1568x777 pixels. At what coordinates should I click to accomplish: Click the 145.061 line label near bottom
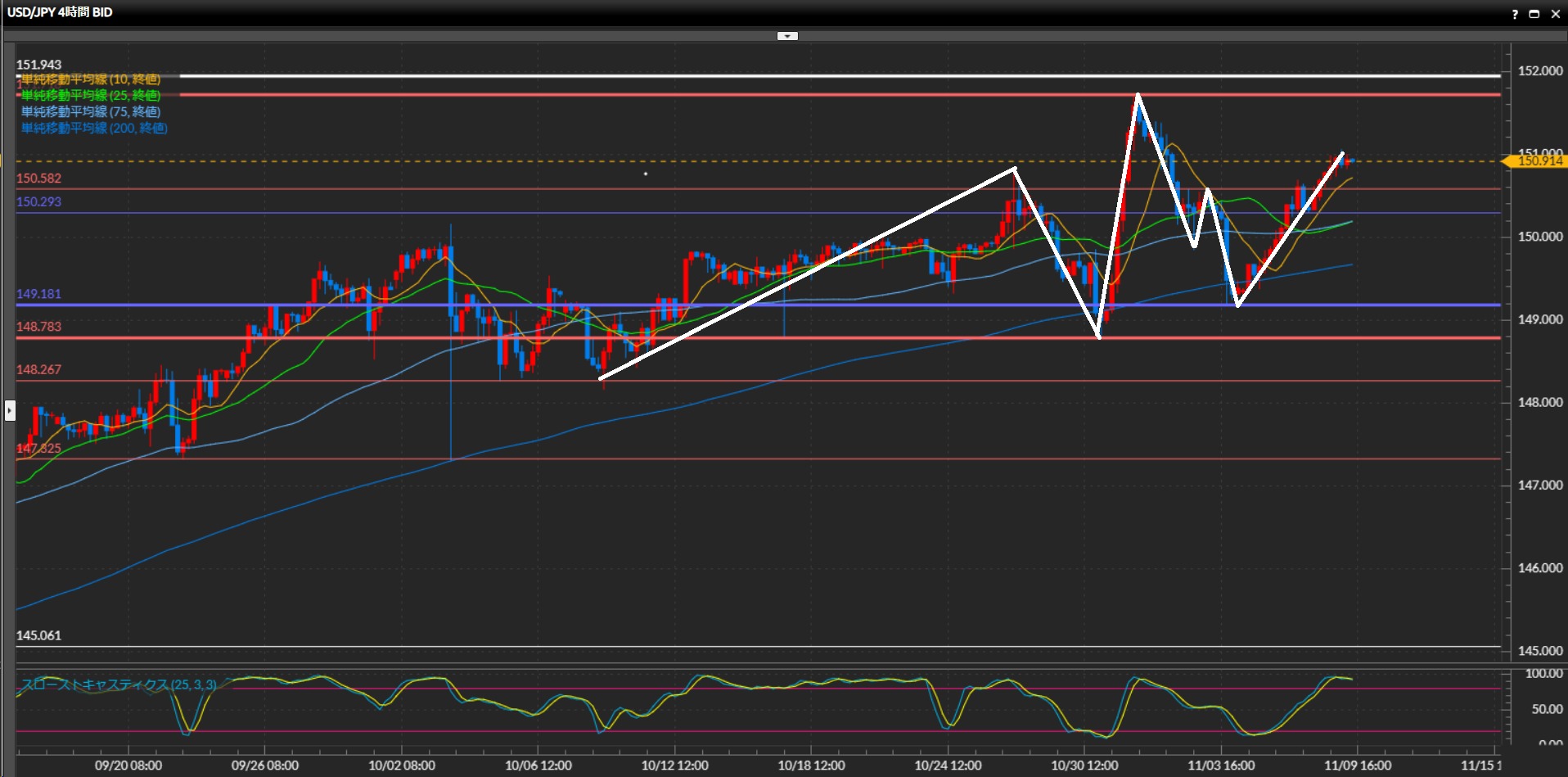tap(38, 635)
